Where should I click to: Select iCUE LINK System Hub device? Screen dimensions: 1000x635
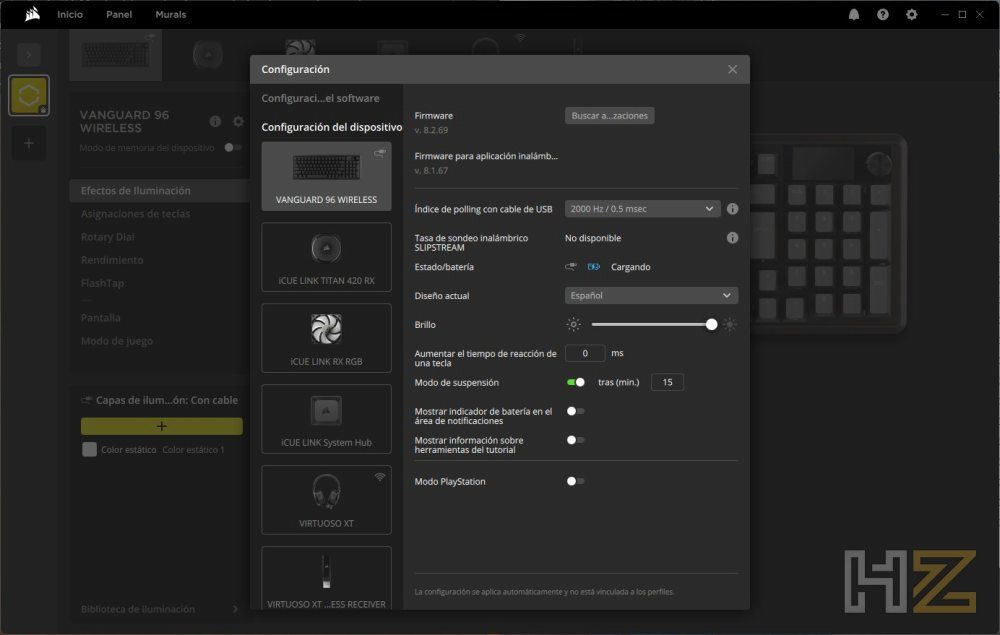[327, 419]
